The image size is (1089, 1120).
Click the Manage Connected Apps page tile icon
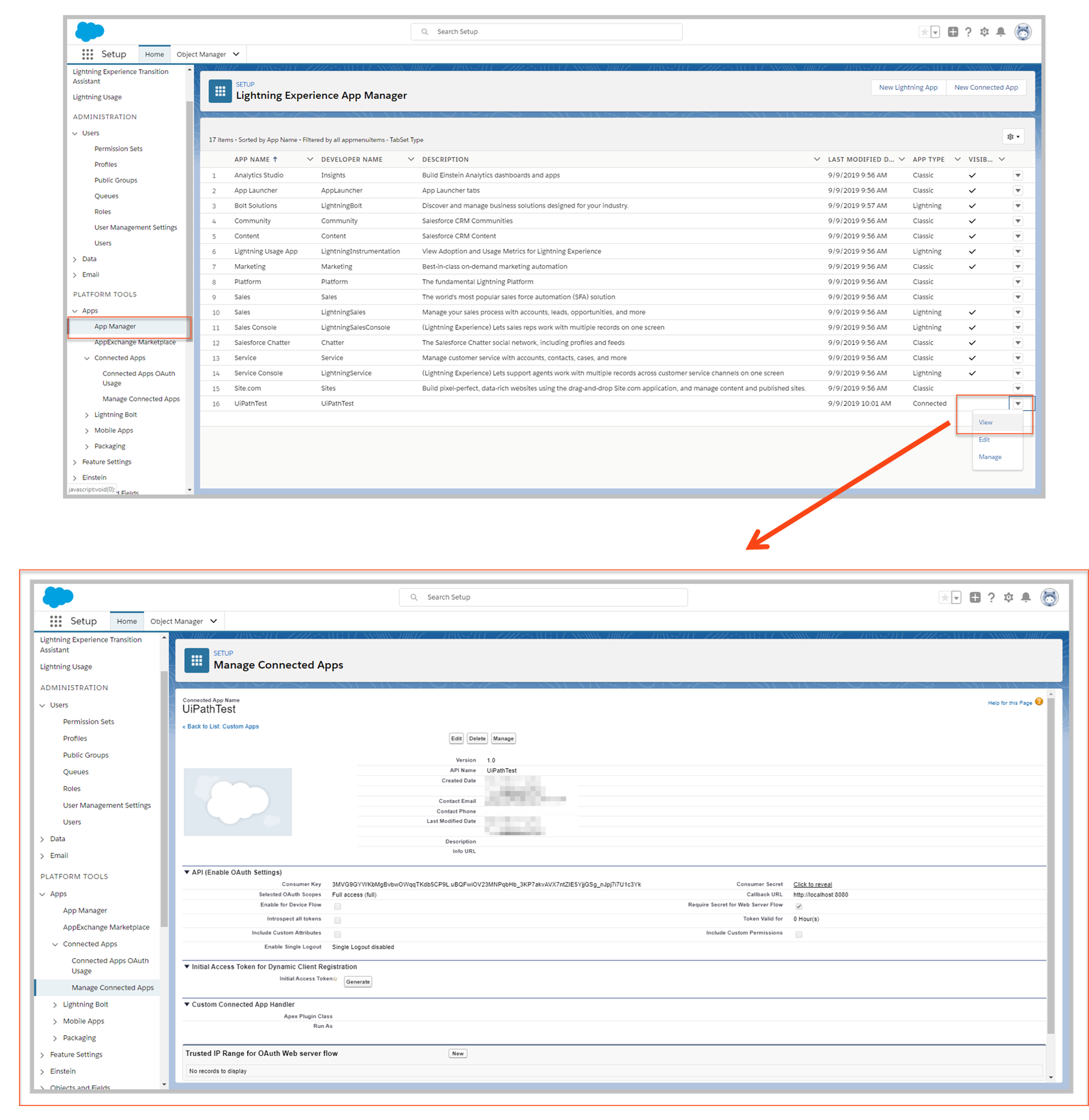pyautogui.click(x=197, y=661)
